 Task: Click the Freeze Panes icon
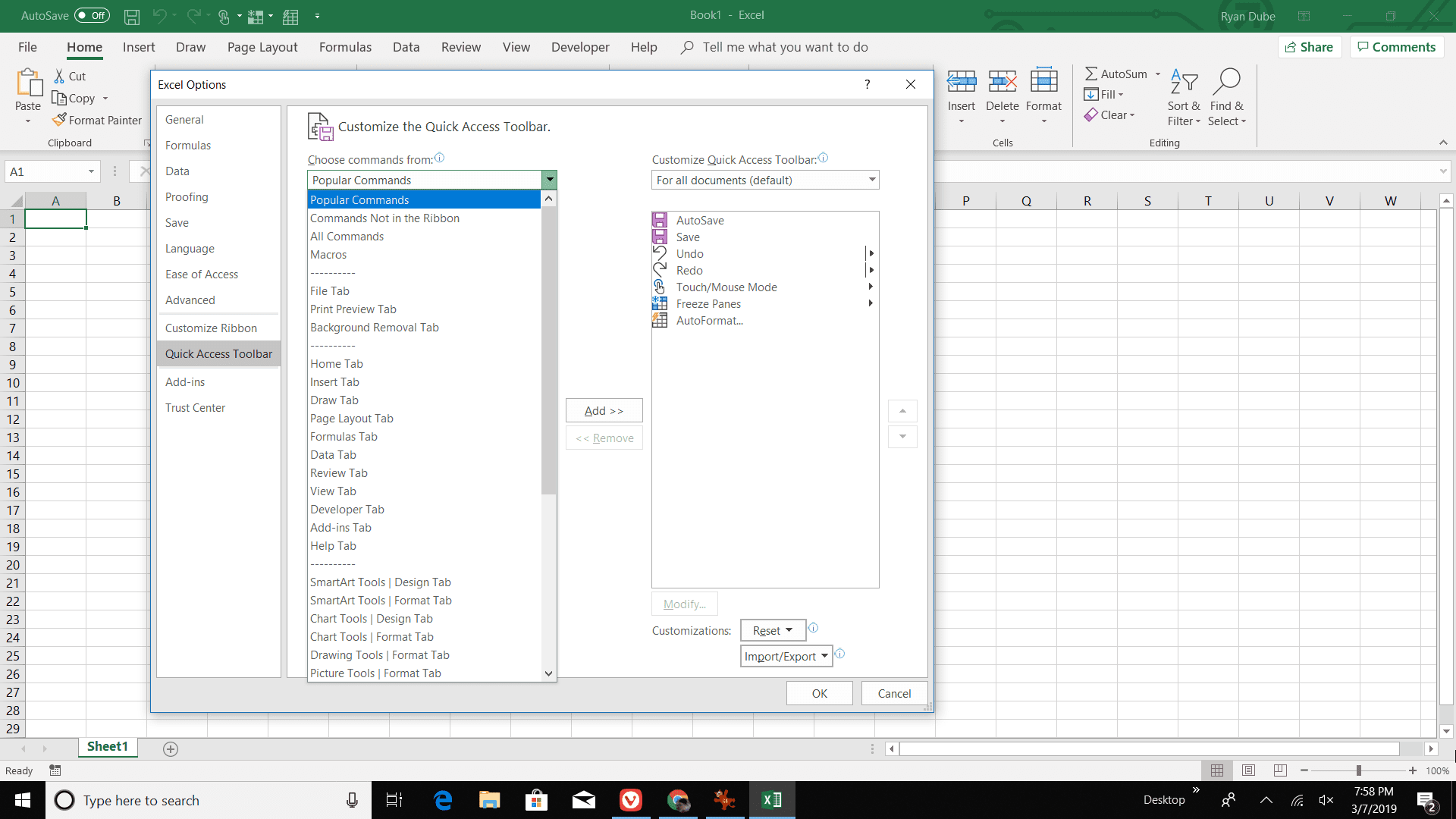[661, 303]
